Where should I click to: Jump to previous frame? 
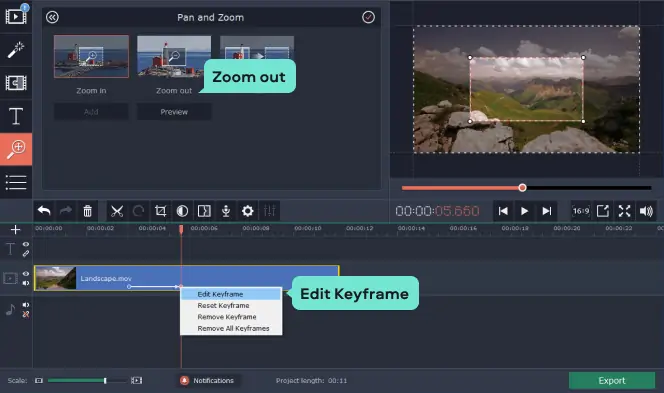tap(503, 211)
